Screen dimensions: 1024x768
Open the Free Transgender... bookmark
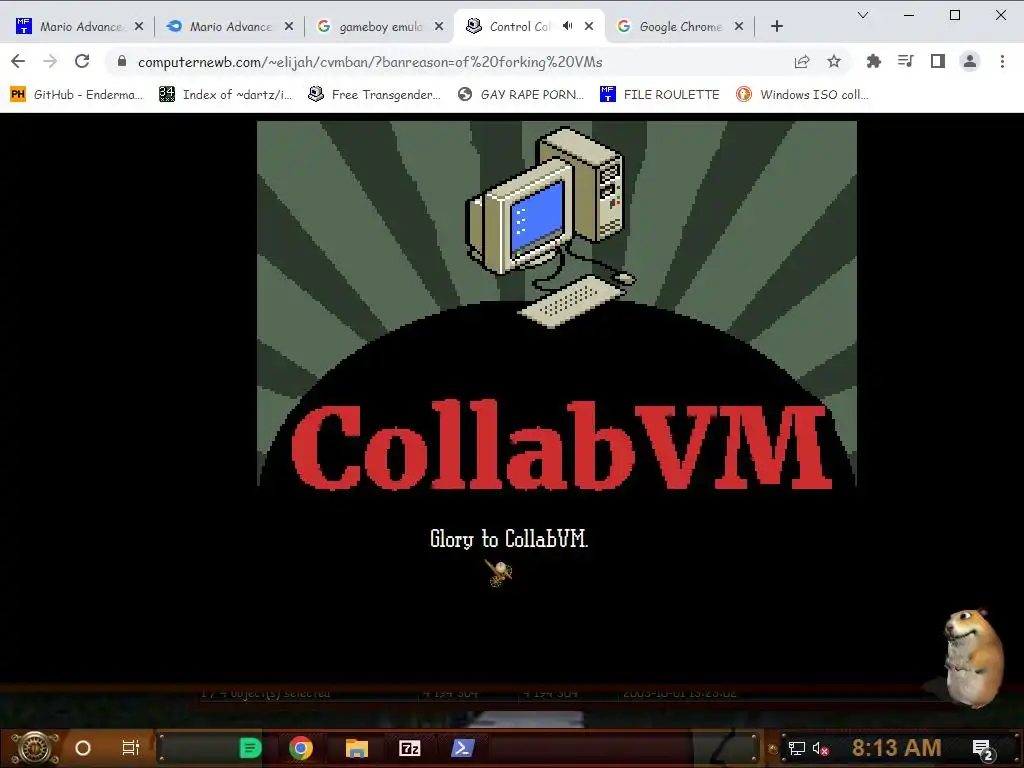(x=375, y=95)
